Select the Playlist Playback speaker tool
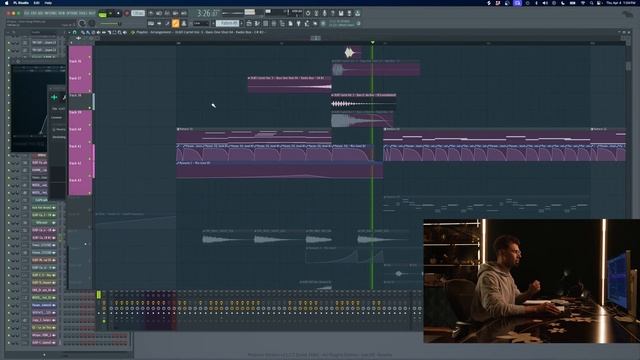This screenshot has height=360, width=640. tap(124, 32)
